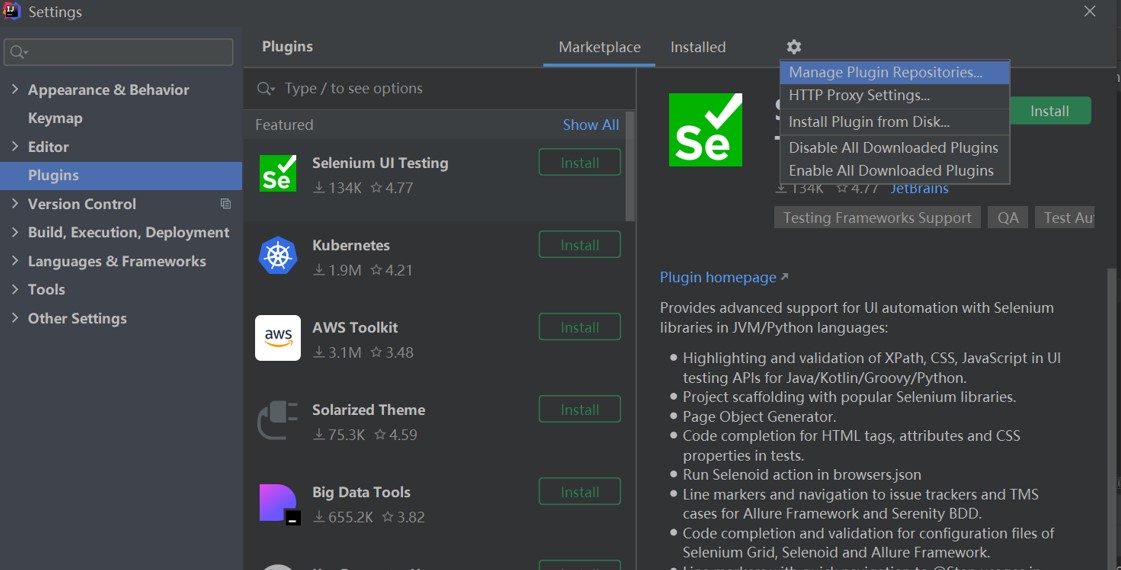Viewport: 1121px width, 570px height.
Task: Select Keymap in settings tree
Action: (x=55, y=118)
